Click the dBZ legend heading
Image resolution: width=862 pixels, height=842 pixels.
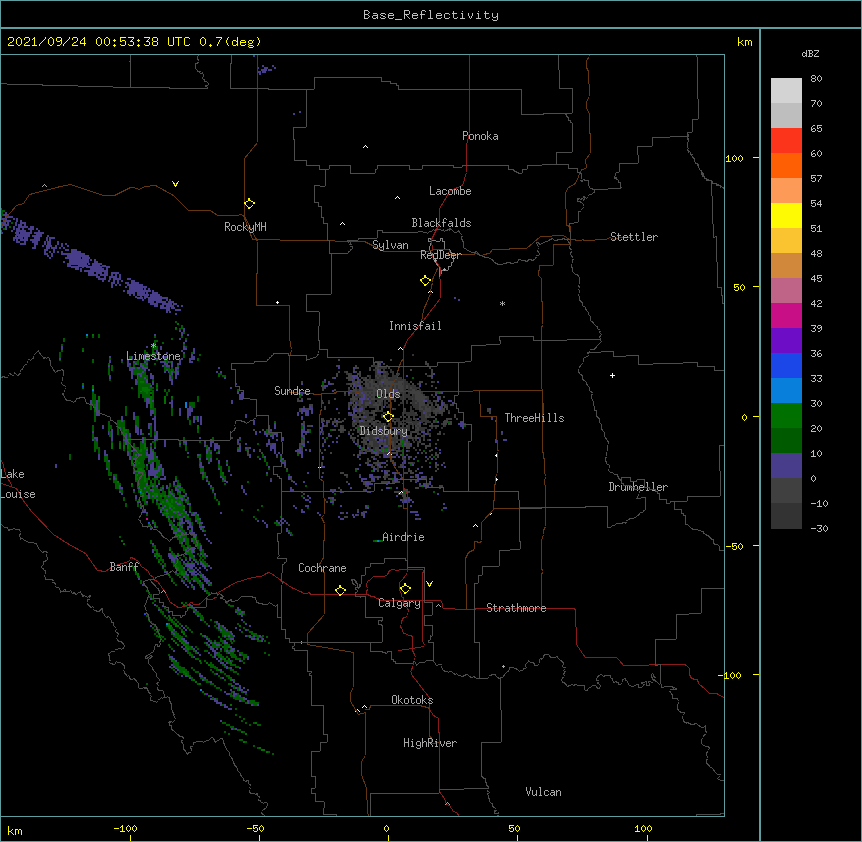pyautogui.click(x=810, y=53)
